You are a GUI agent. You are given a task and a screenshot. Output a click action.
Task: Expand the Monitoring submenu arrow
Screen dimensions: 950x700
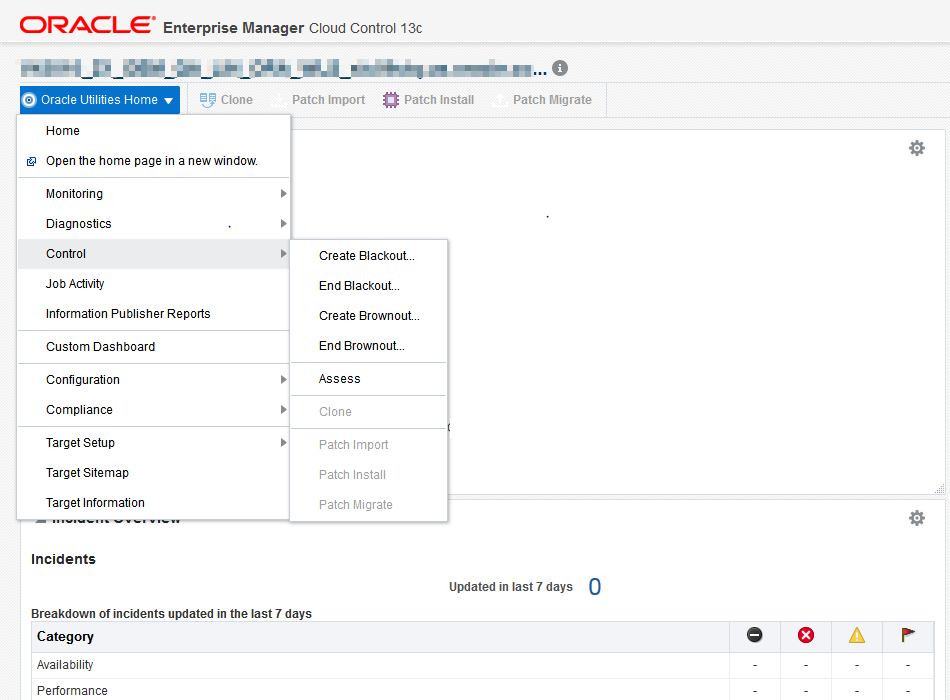pyautogui.click(x=283, y=194)
